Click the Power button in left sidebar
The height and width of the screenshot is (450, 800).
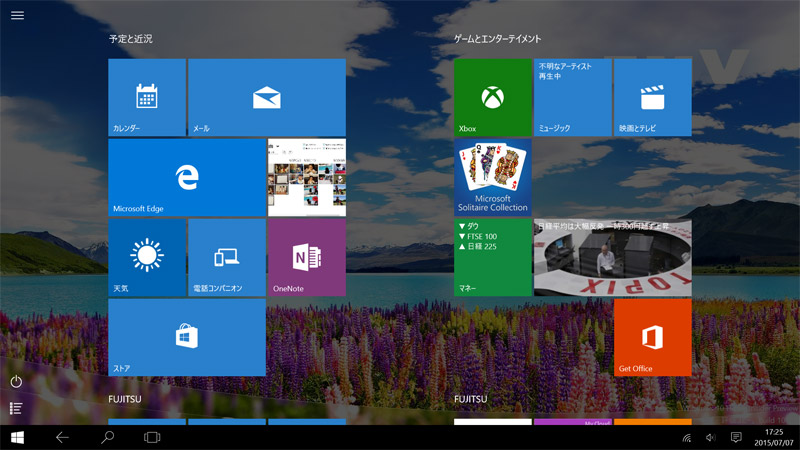(16, 382)
